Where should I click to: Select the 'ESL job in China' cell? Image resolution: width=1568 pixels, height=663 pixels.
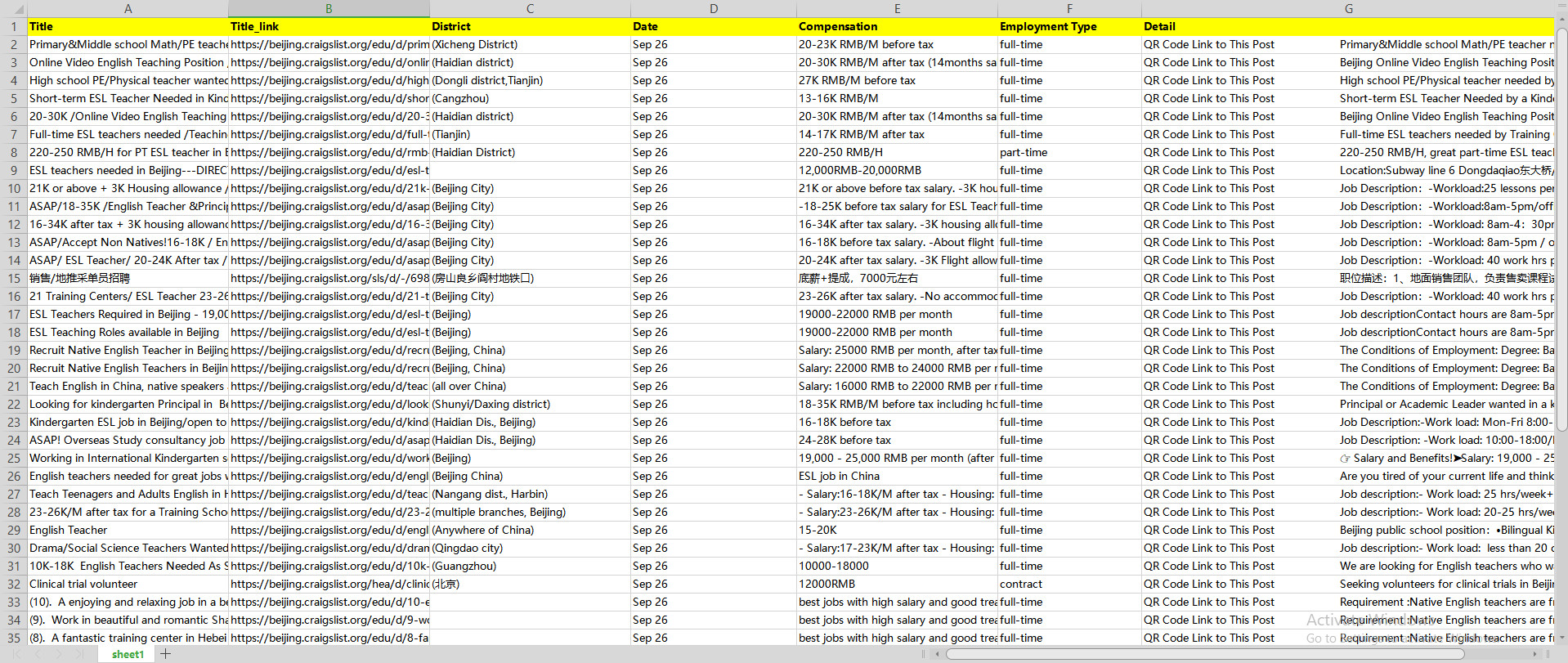click(897, 476)
